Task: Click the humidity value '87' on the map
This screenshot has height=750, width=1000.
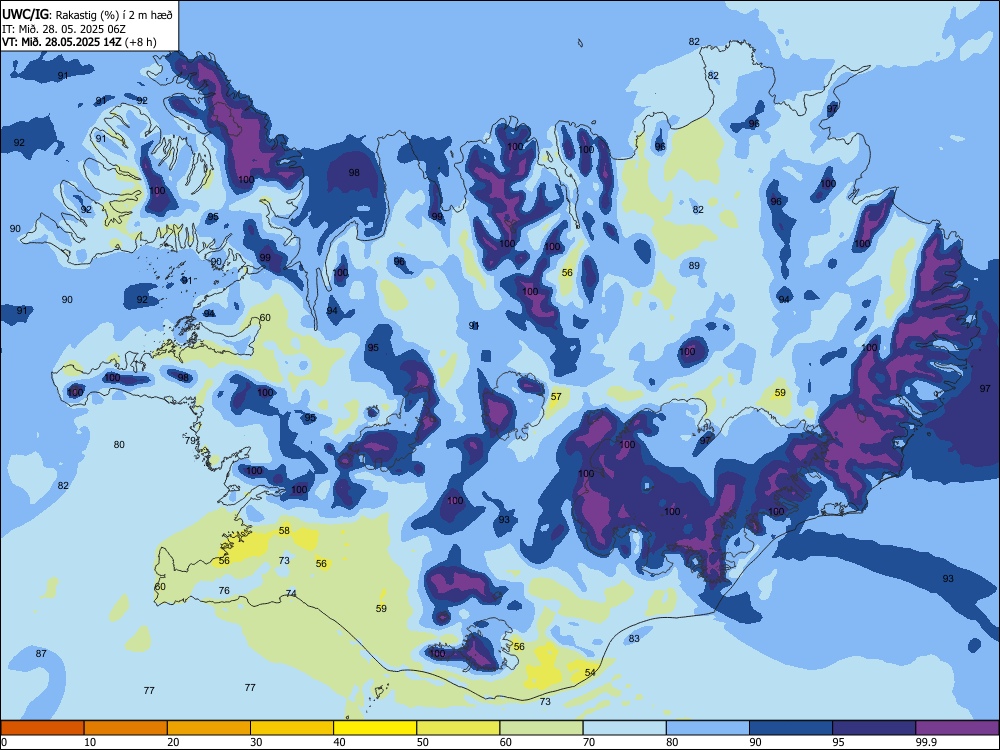Action: coord(41,653)
